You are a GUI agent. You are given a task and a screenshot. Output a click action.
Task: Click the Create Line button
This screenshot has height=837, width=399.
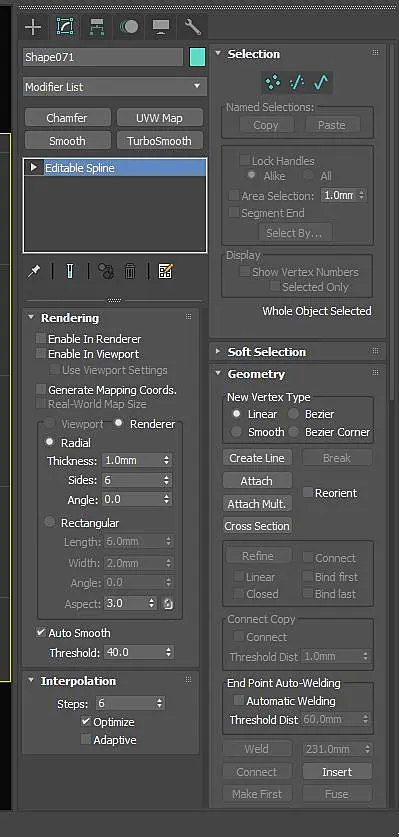pos(257,458)
